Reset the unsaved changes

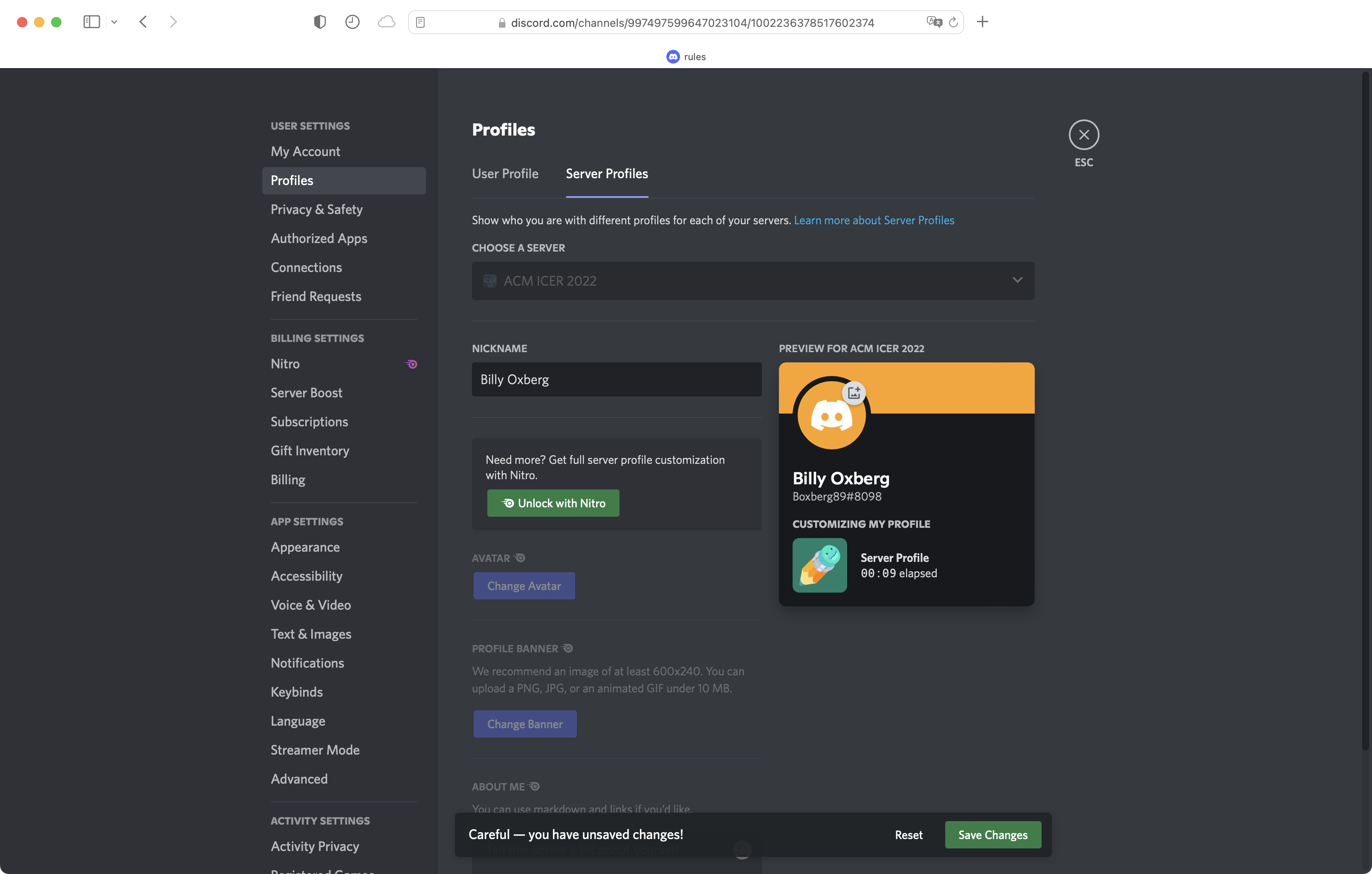click(908, 835)
